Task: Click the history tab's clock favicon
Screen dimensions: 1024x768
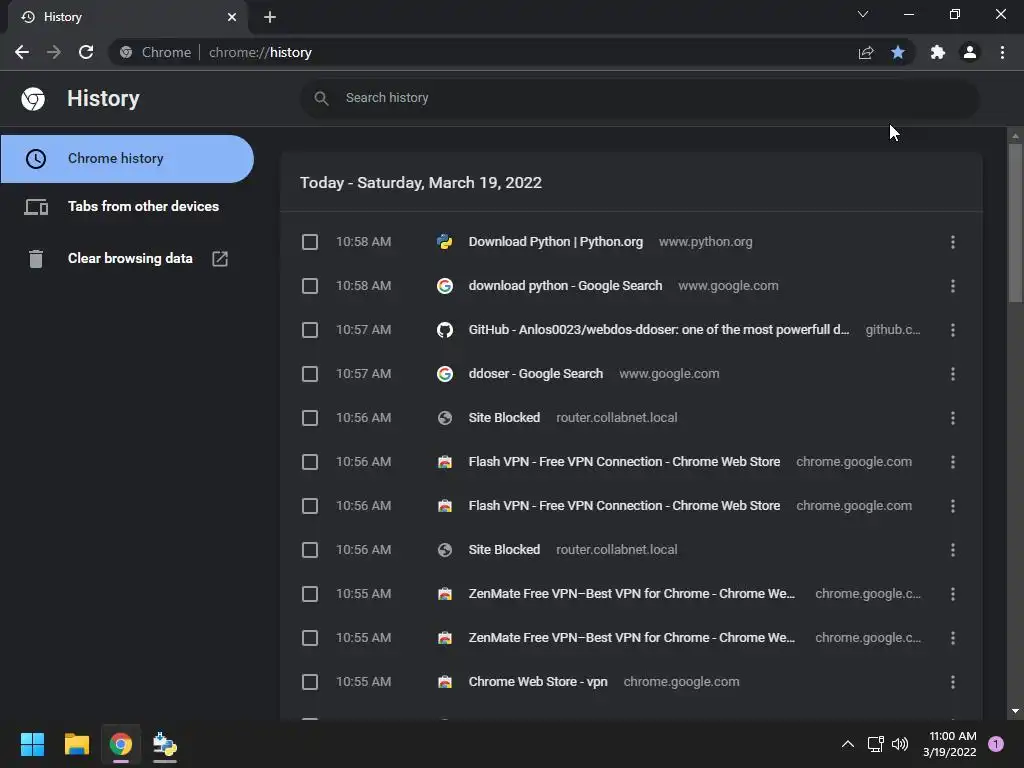Action: pyautogui.click(x=28, y=17)
